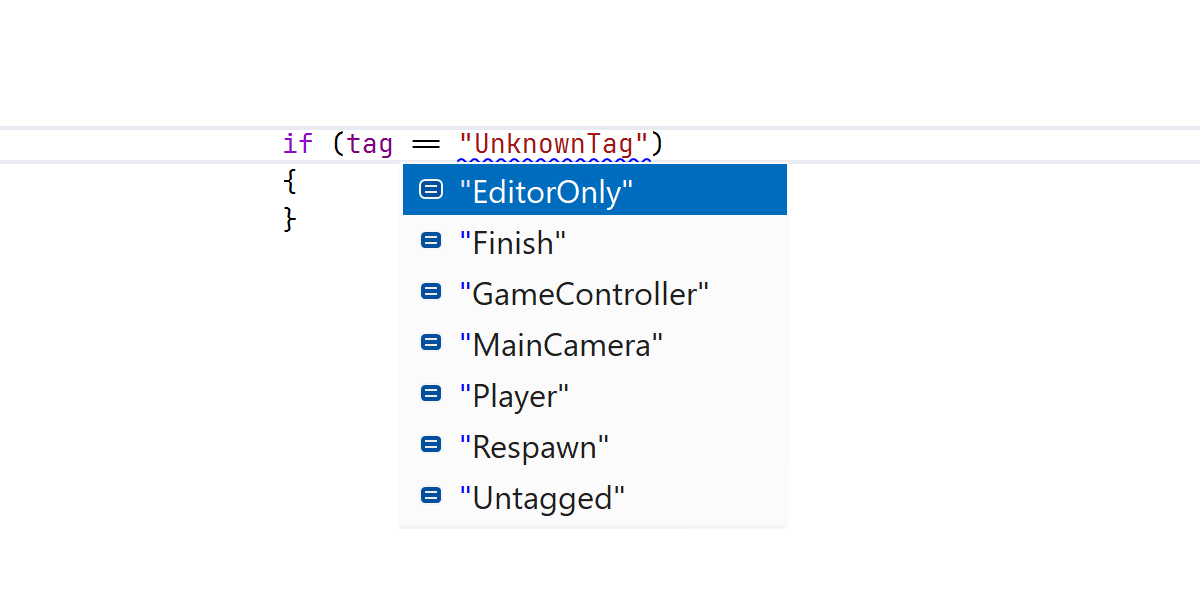Click the icon next to "Respawn"

click(x=431, y=445)
